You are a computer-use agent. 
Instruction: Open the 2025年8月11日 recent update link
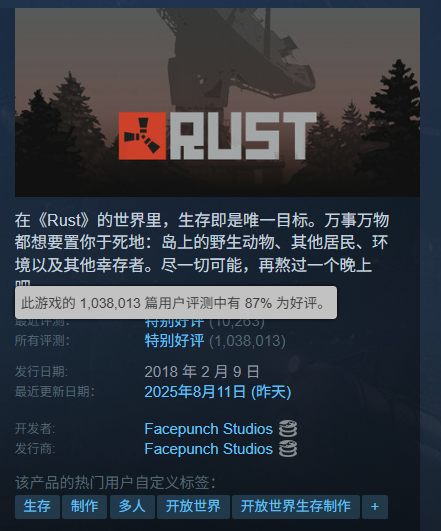coord(218,392)
